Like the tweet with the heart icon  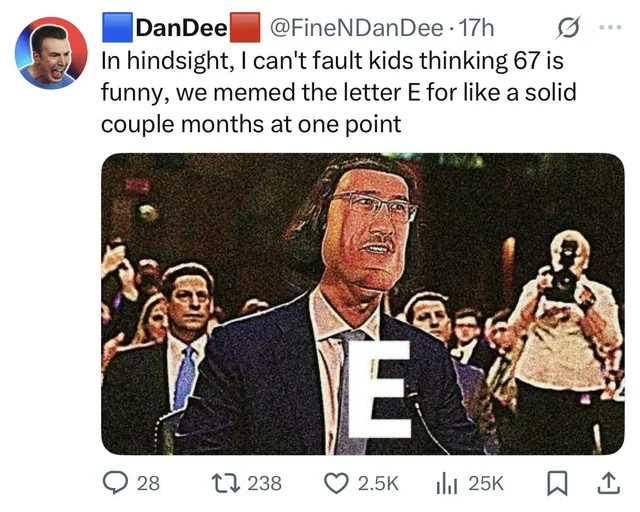[x=336, y=483]
